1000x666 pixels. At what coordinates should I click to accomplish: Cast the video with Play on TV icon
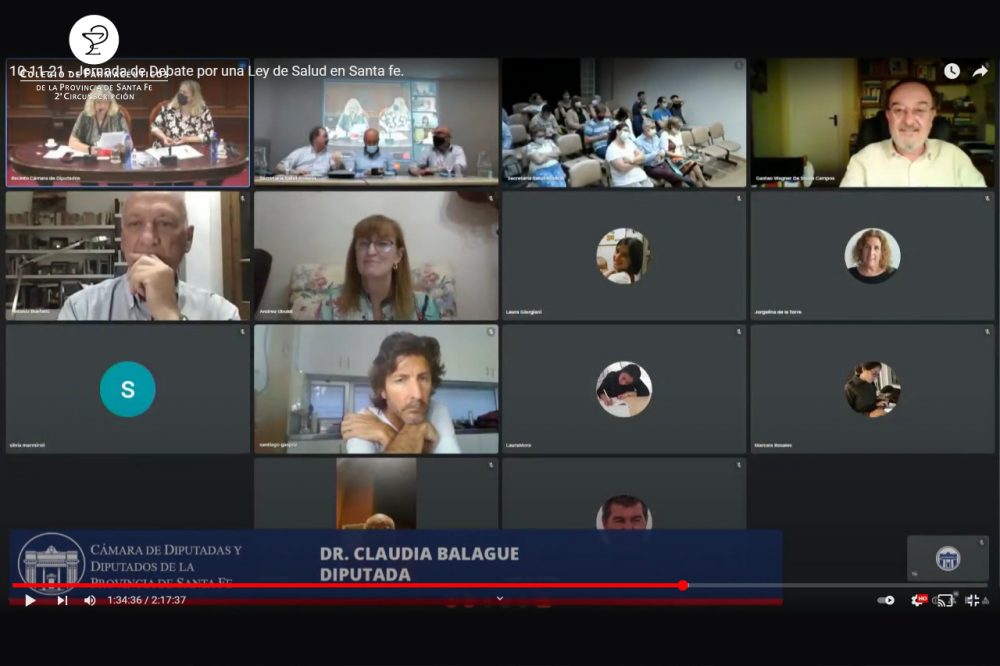(945, 600)
